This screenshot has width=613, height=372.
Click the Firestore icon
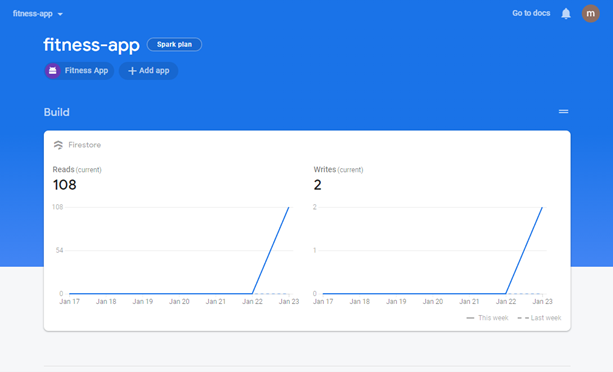[x=58, y=145]
